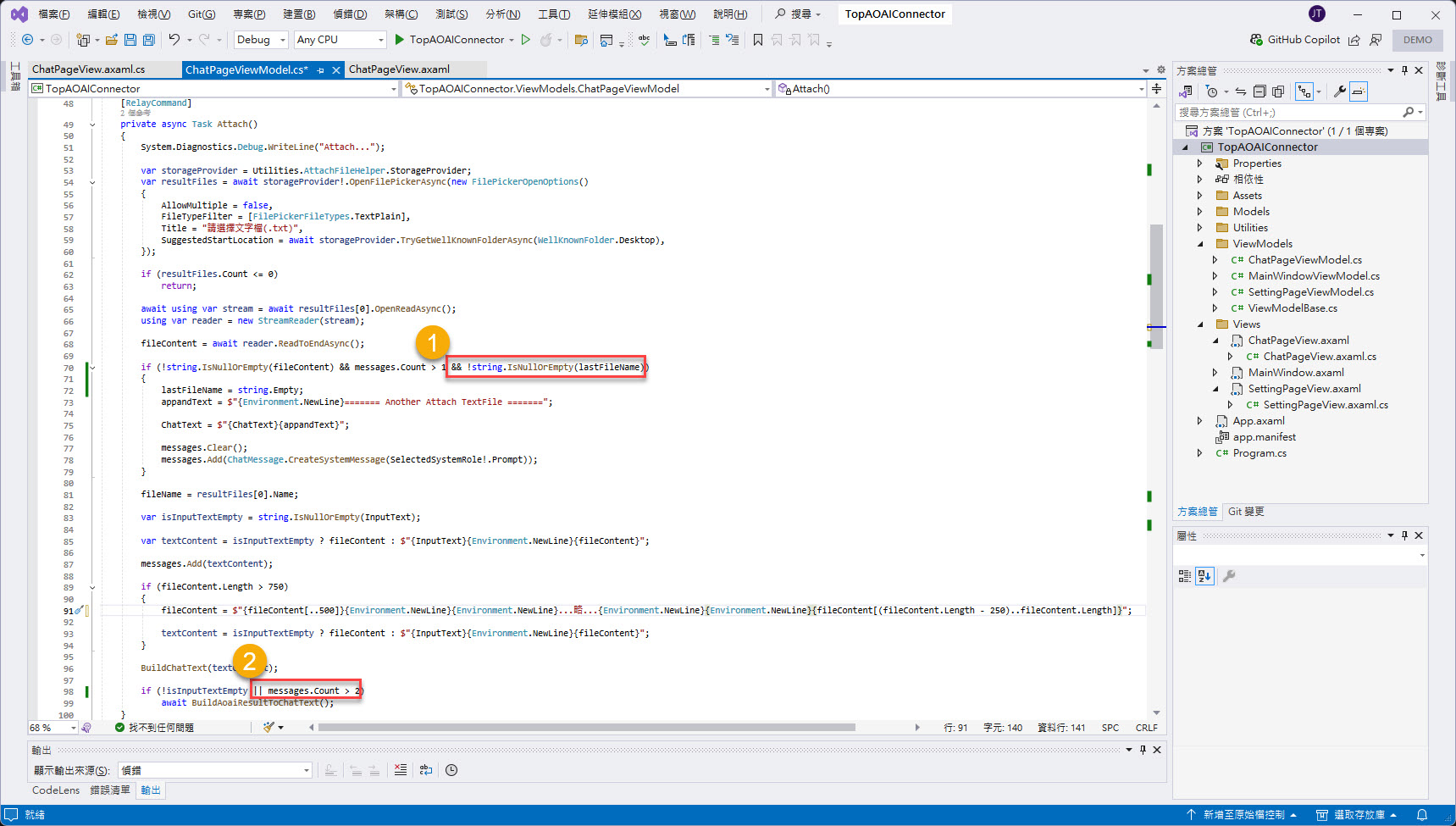Click the GitHub Copilot icon
Viewport: 1456px width, 826px height.
click(x=1257, y=40)
